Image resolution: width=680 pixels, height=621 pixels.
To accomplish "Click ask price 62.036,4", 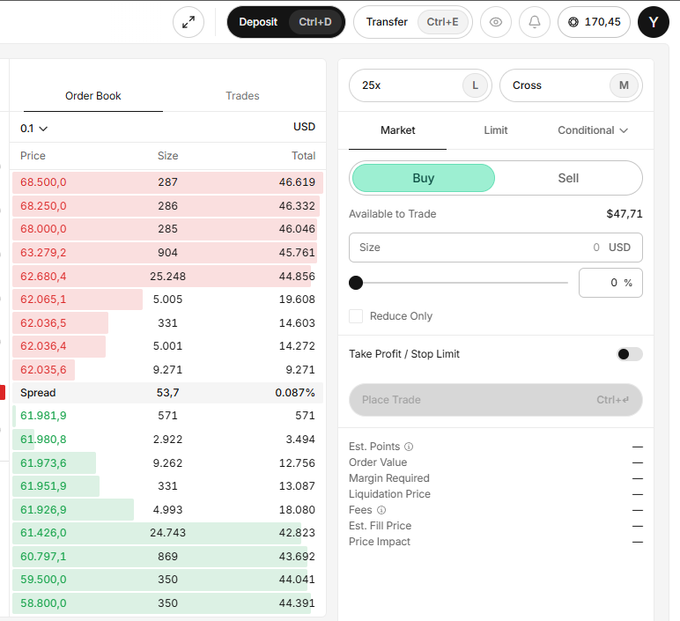I will [x=43, y=346].
